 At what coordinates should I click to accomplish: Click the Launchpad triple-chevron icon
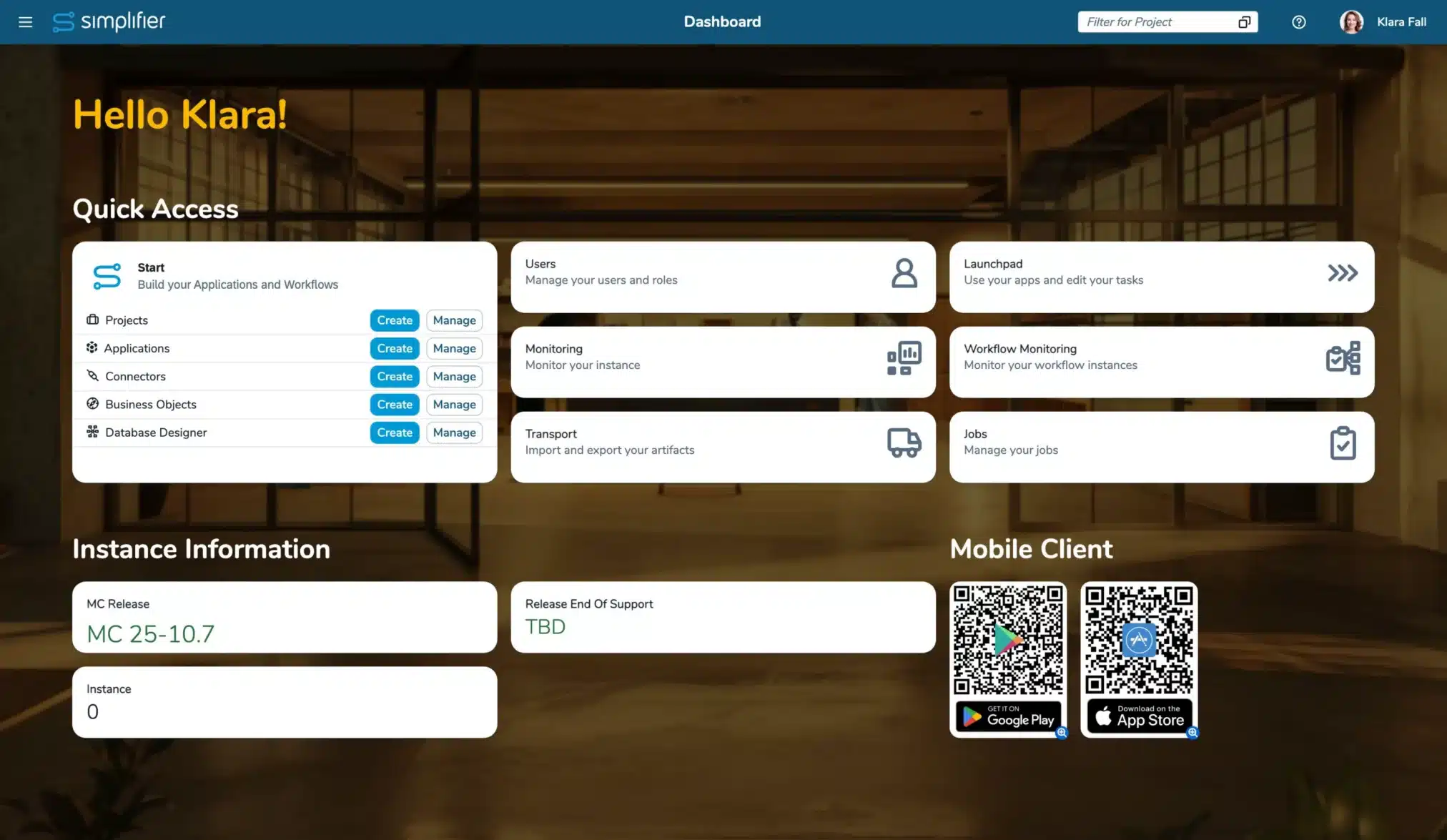(1342, 273)
